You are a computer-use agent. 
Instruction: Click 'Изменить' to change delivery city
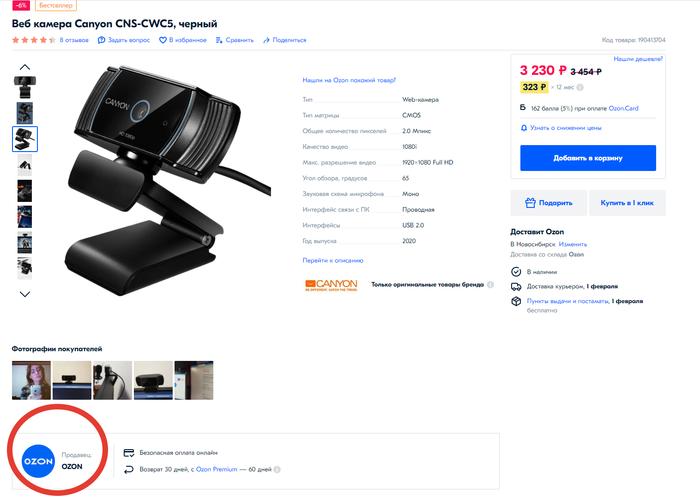coord(573,244)
